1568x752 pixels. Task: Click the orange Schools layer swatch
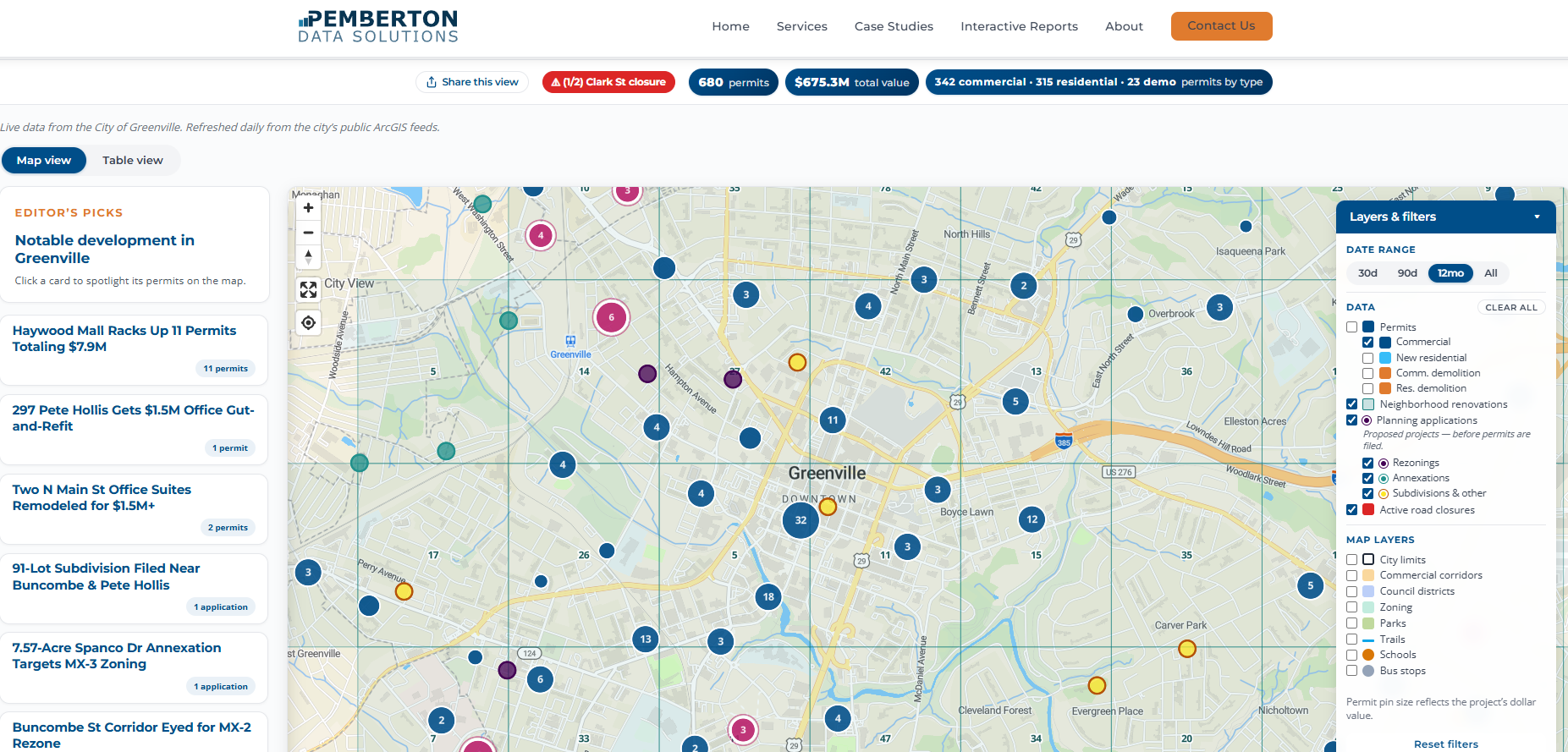click(x=1368, y=655)
